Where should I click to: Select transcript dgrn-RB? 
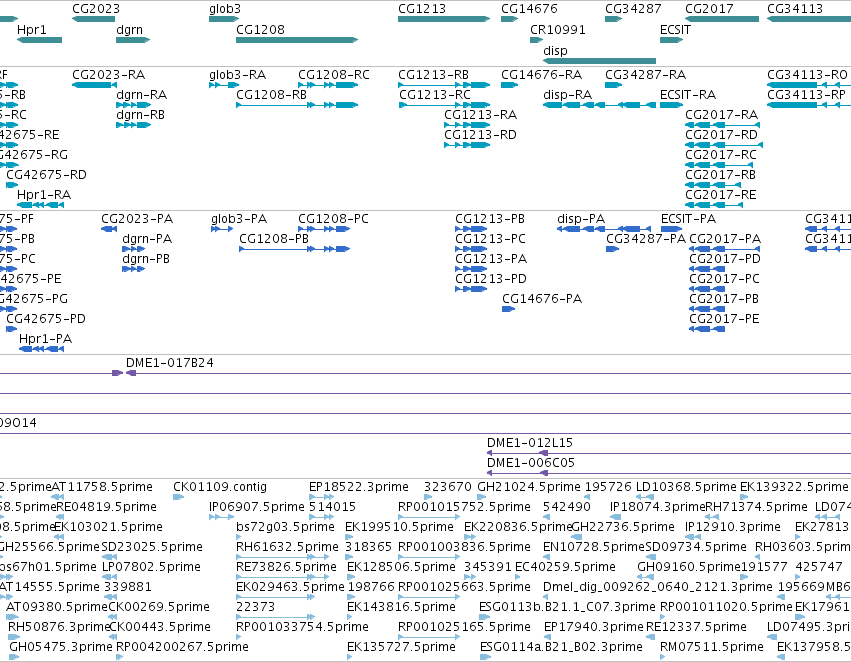click(133, 125)
